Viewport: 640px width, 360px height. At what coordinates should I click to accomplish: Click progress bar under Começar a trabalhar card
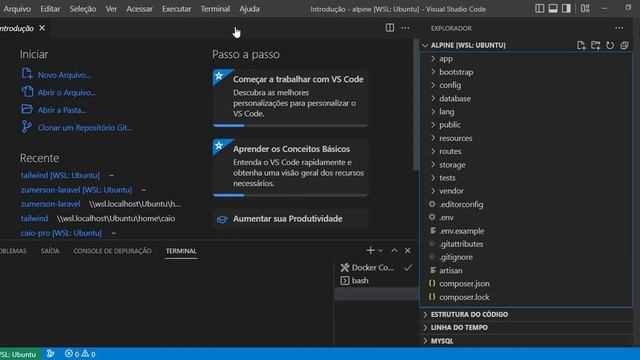290,126
